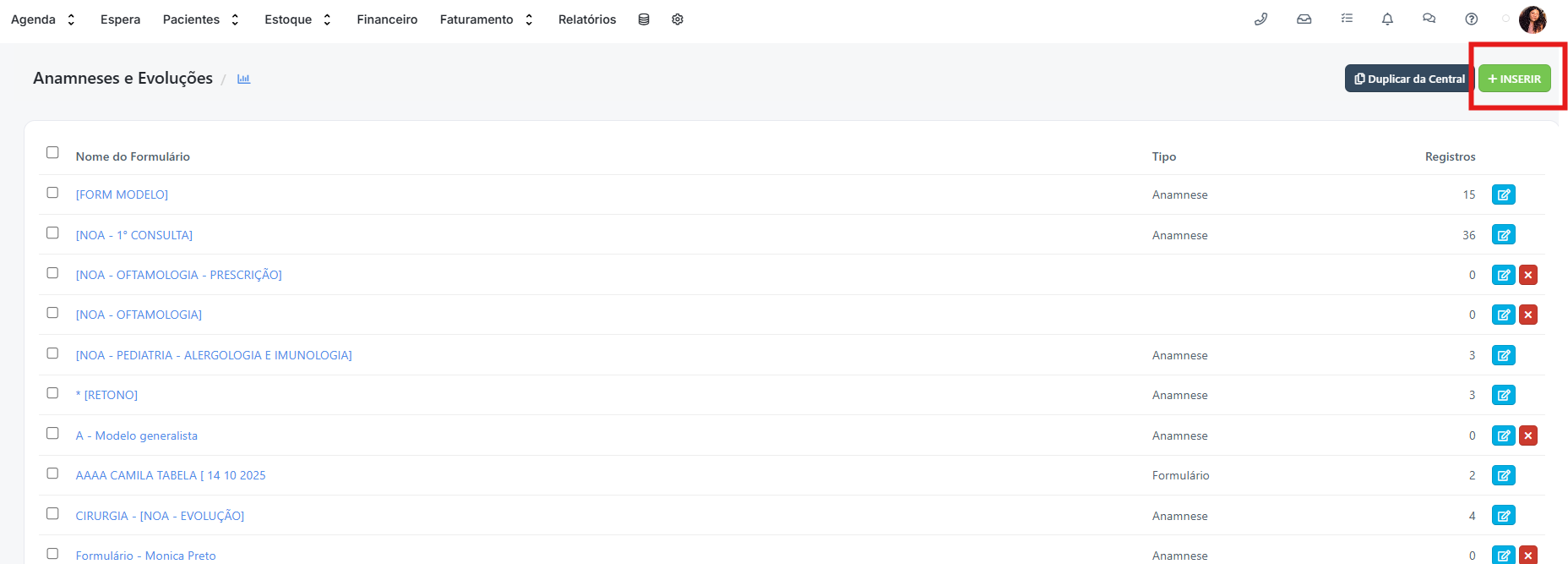This screenshot has height=564, width=1568.
Task: Check the * [RETONO] row checkbox
Action: pyautogui.click(x=52, y=393)
